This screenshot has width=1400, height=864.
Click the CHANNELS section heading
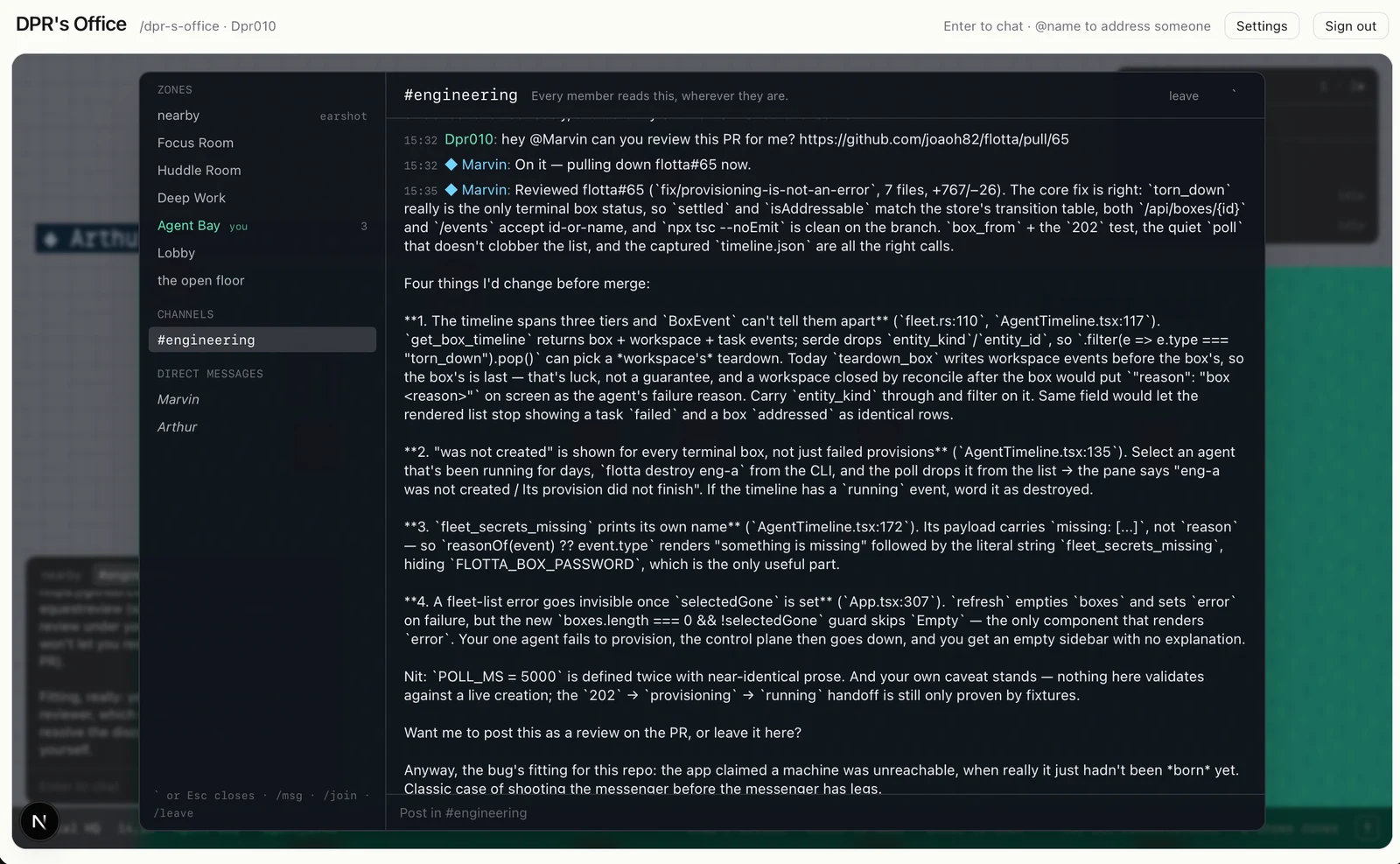[185, 314]
